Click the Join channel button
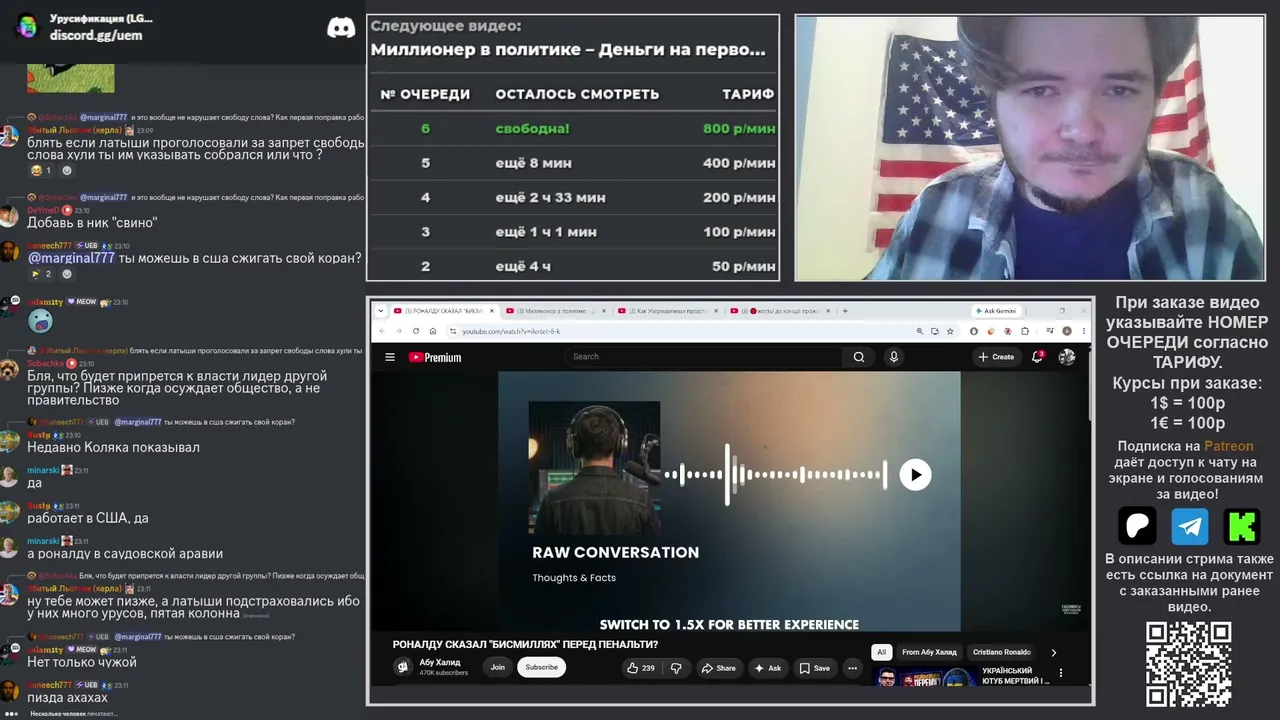 (497, 668)
